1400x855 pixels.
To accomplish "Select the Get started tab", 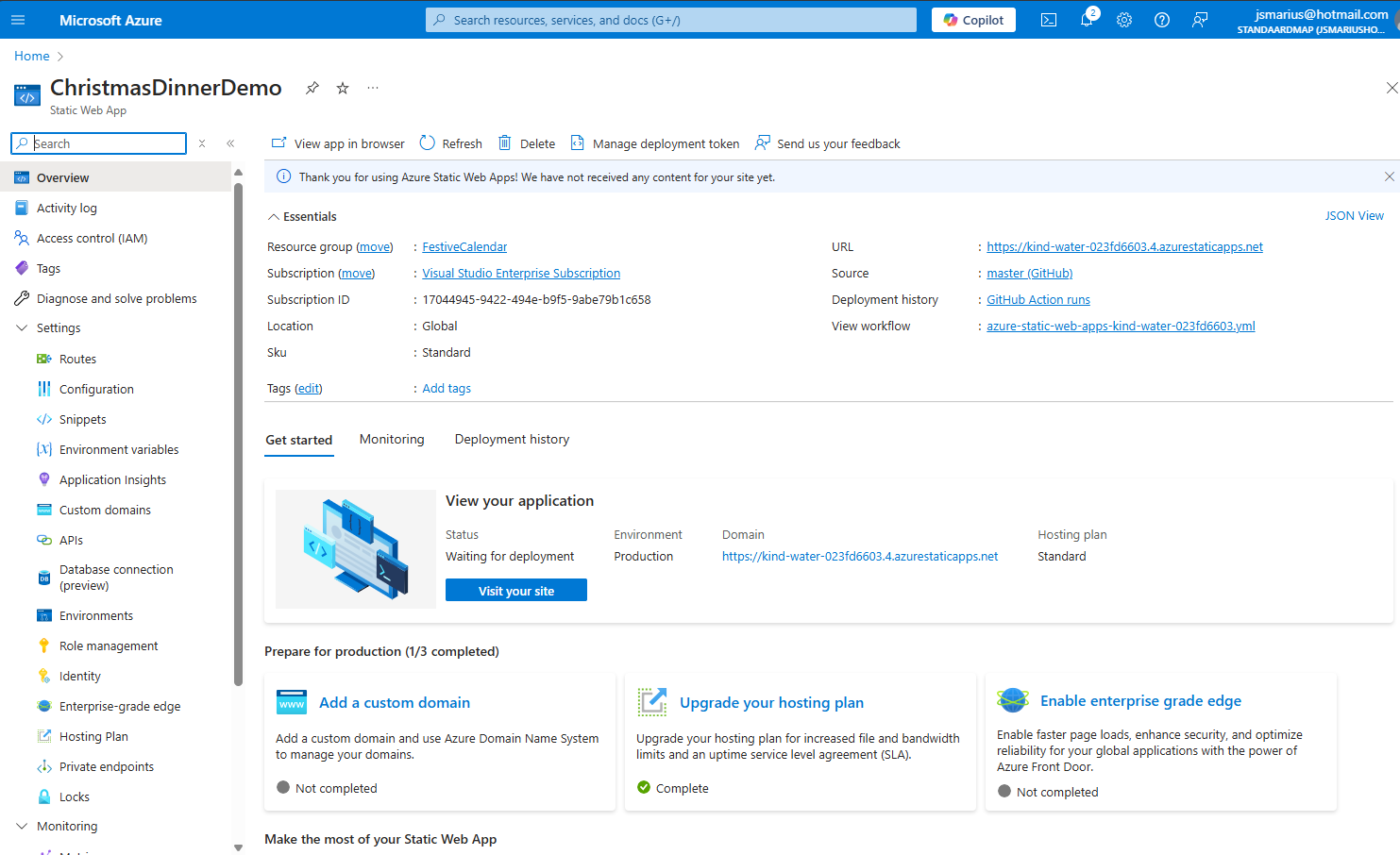I will pyautogui.click(x=298, y=441).
